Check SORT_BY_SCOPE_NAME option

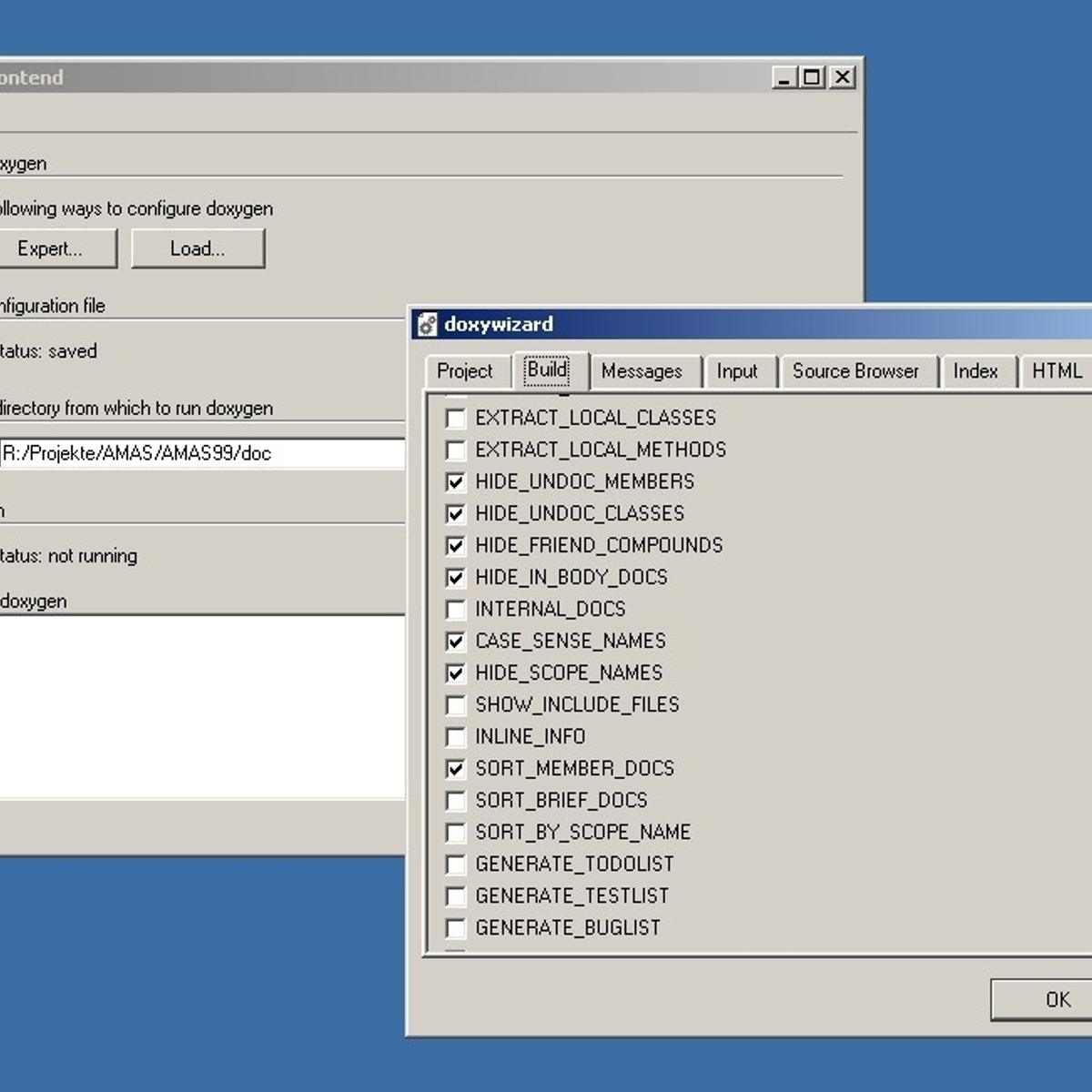coord(455,833)
